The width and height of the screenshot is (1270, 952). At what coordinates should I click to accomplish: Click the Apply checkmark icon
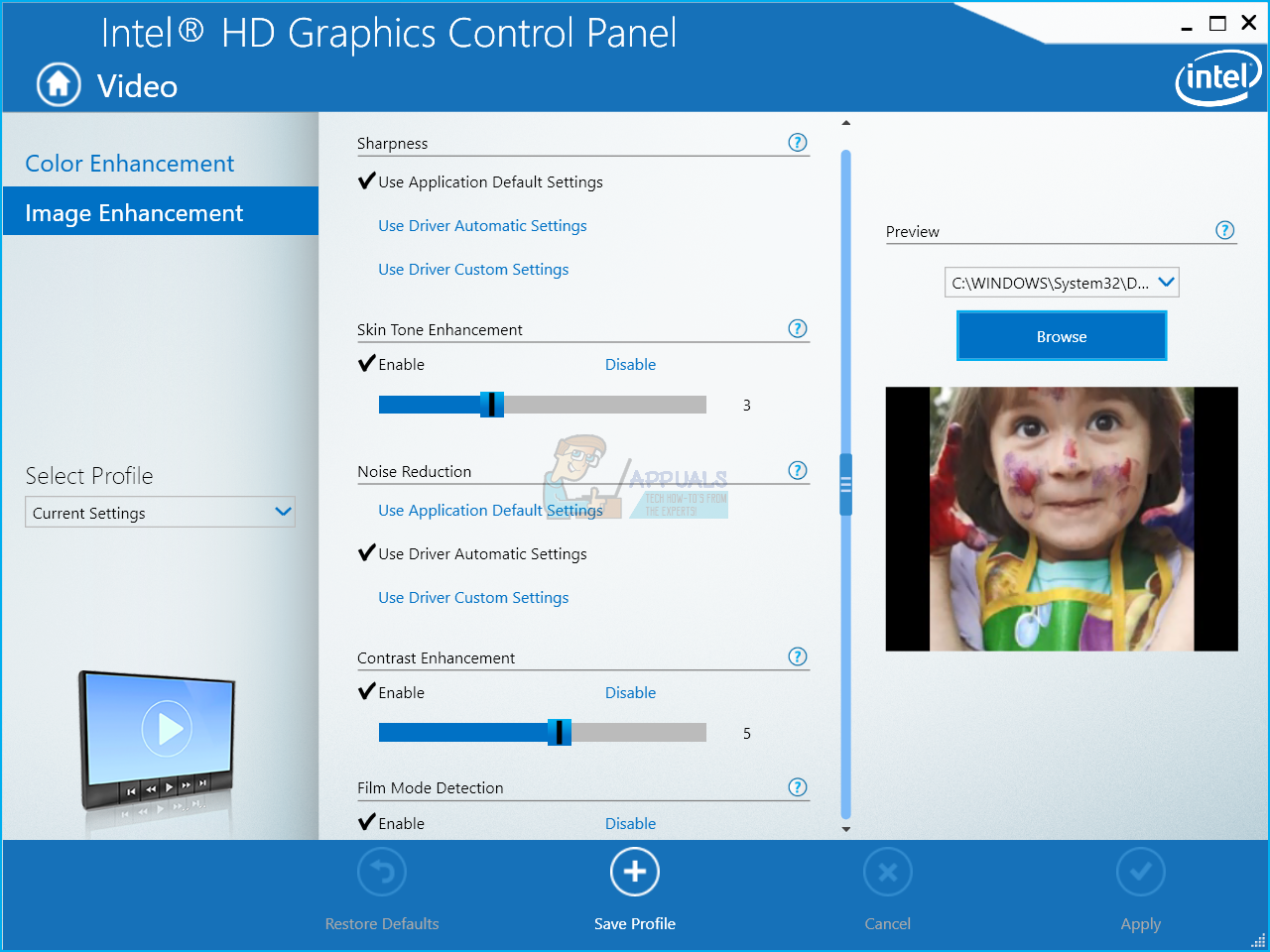(x=1141, y=873)
